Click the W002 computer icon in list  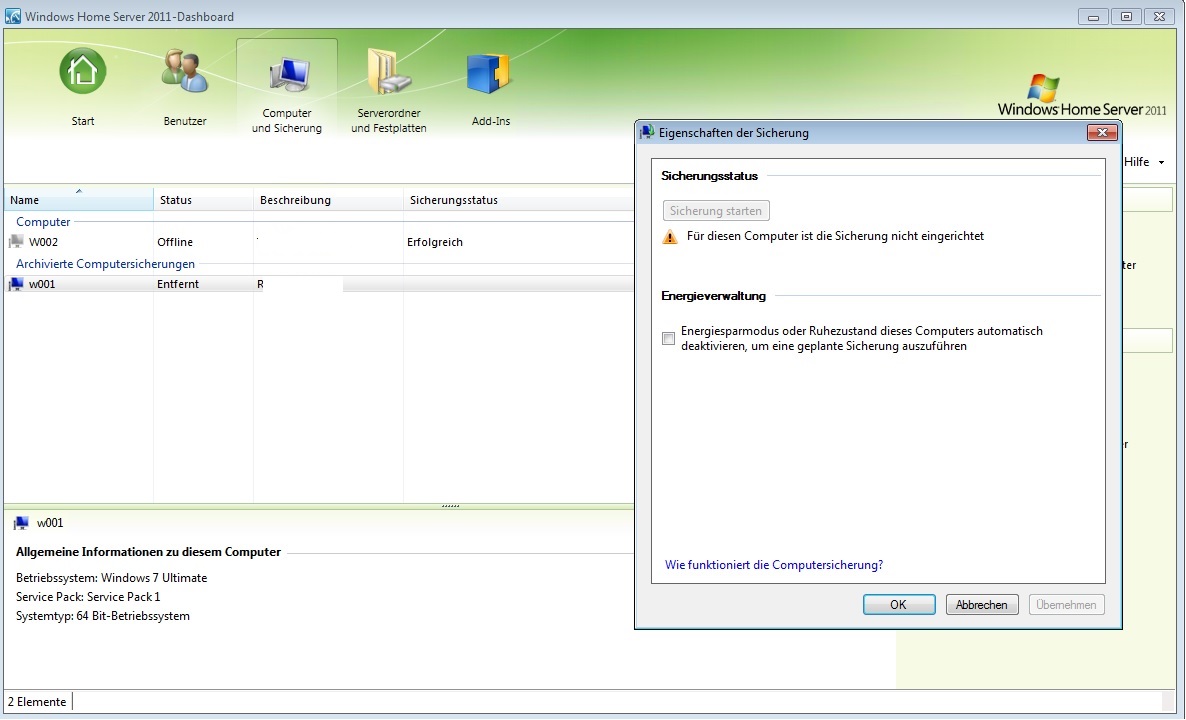(x=16, y=242)
